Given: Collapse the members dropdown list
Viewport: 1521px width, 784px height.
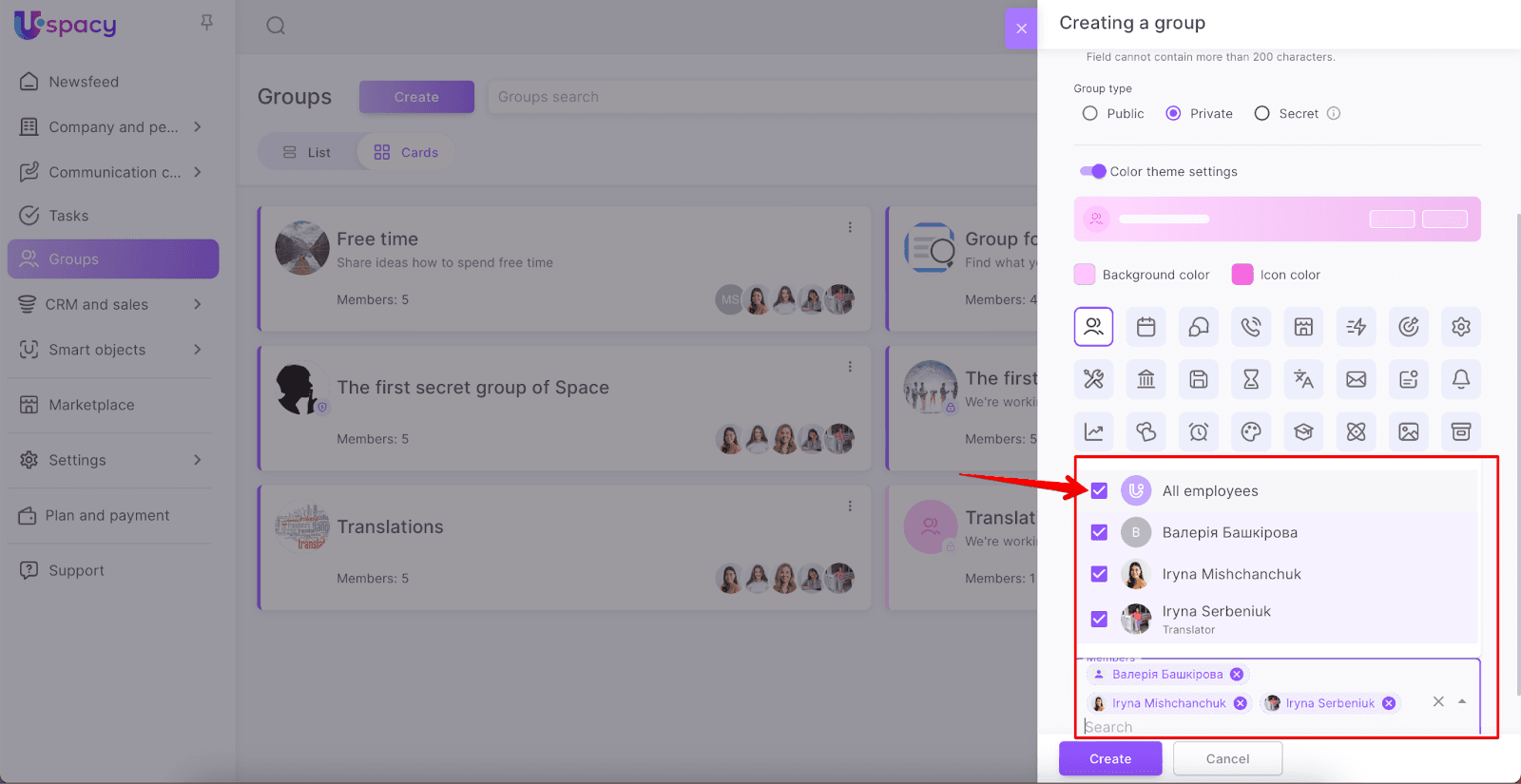Looking at the screenshot, I should [x=1462, y=701].
